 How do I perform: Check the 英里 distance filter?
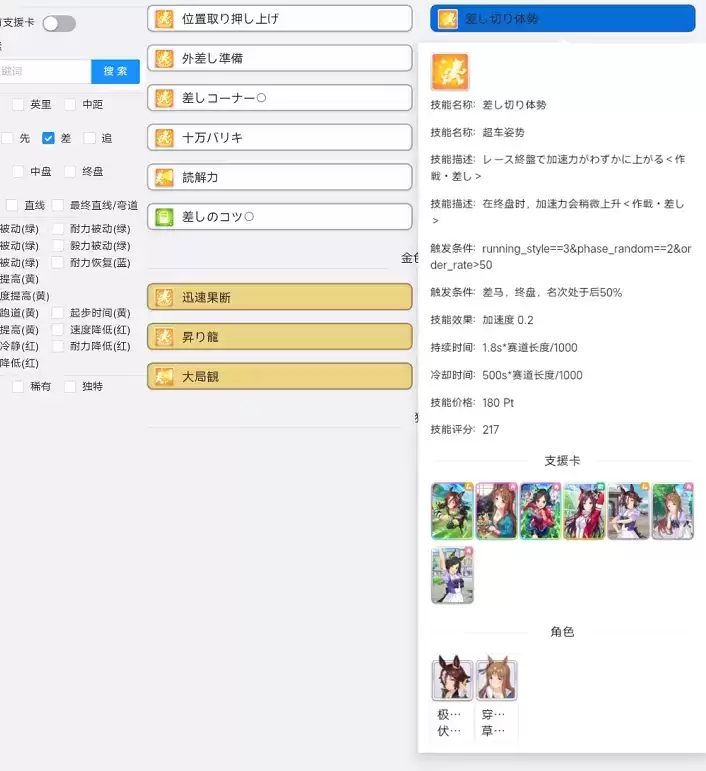click(x=18, y=105)
